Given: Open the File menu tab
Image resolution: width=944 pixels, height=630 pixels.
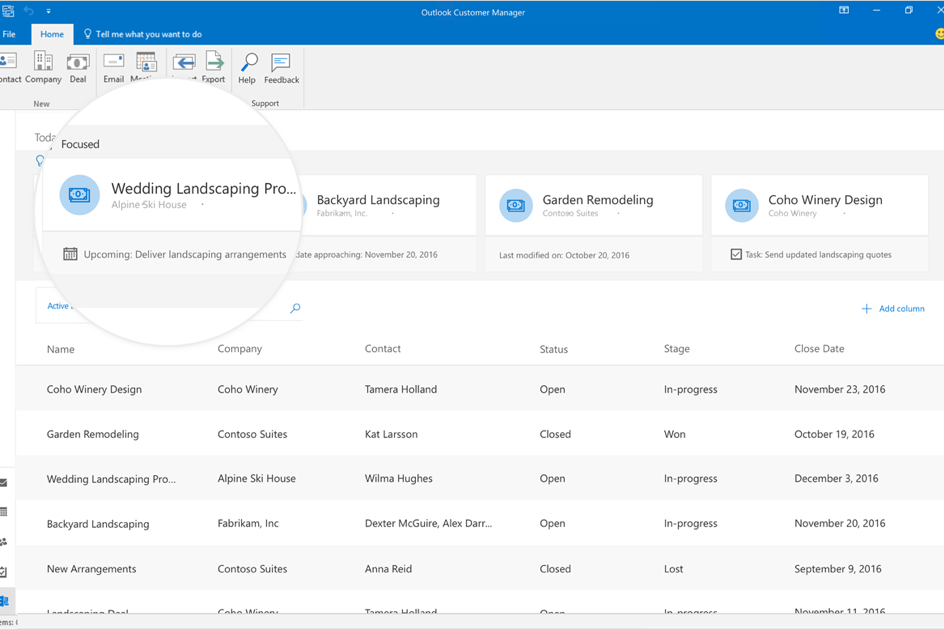Looking at the screenshot, I should 9,34.
